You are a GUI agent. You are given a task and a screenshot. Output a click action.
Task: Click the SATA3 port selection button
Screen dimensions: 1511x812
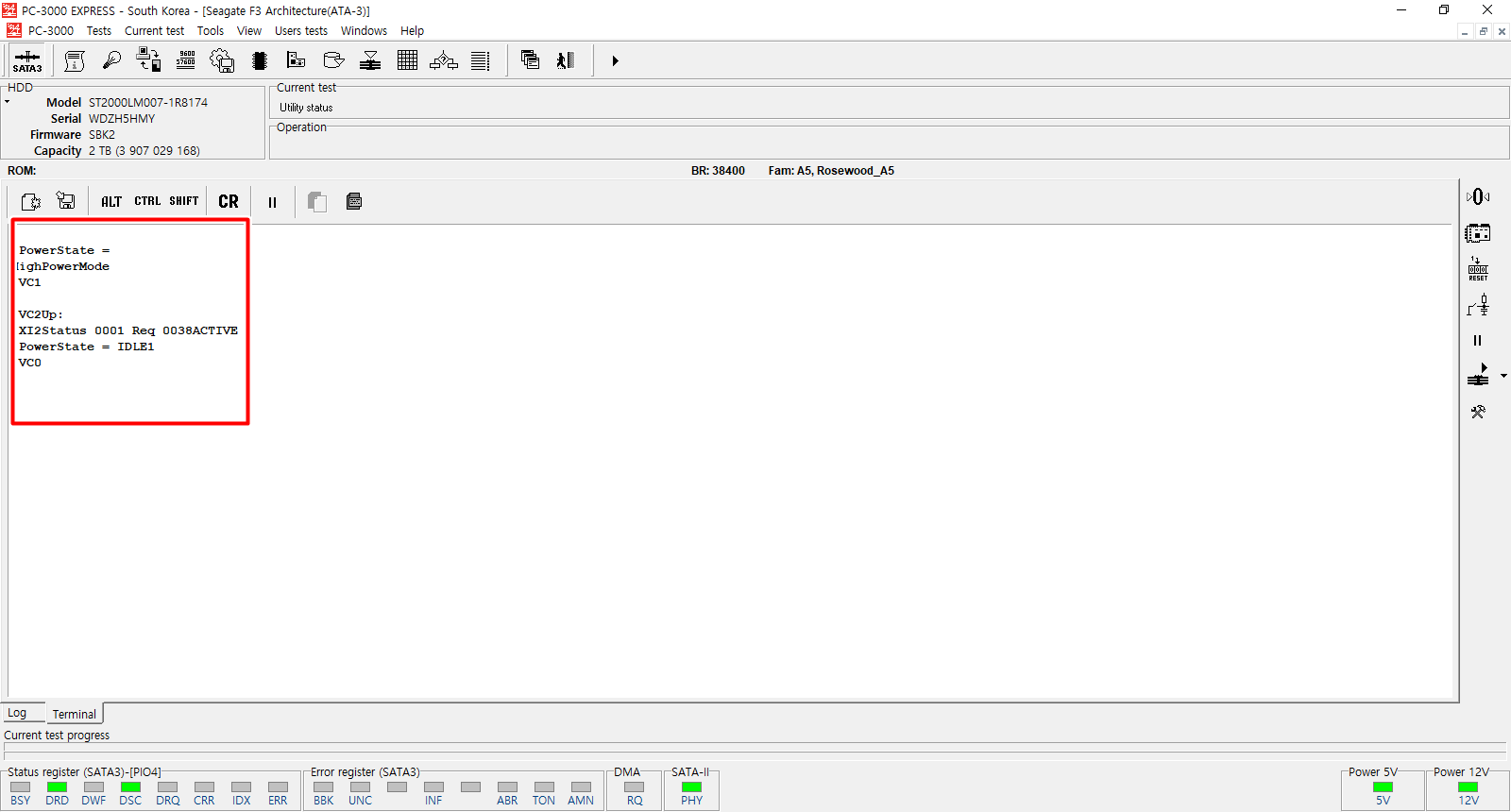pos(27,60)
